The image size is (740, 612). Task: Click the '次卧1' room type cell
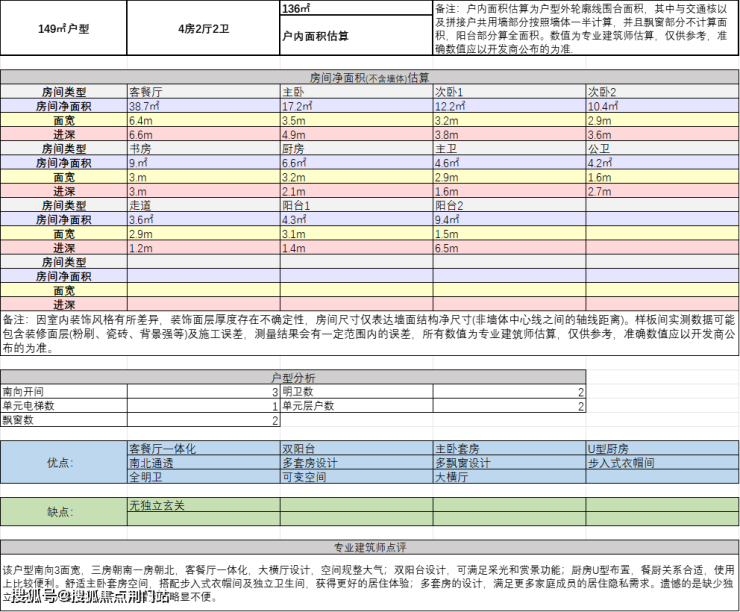click(510, 92)
